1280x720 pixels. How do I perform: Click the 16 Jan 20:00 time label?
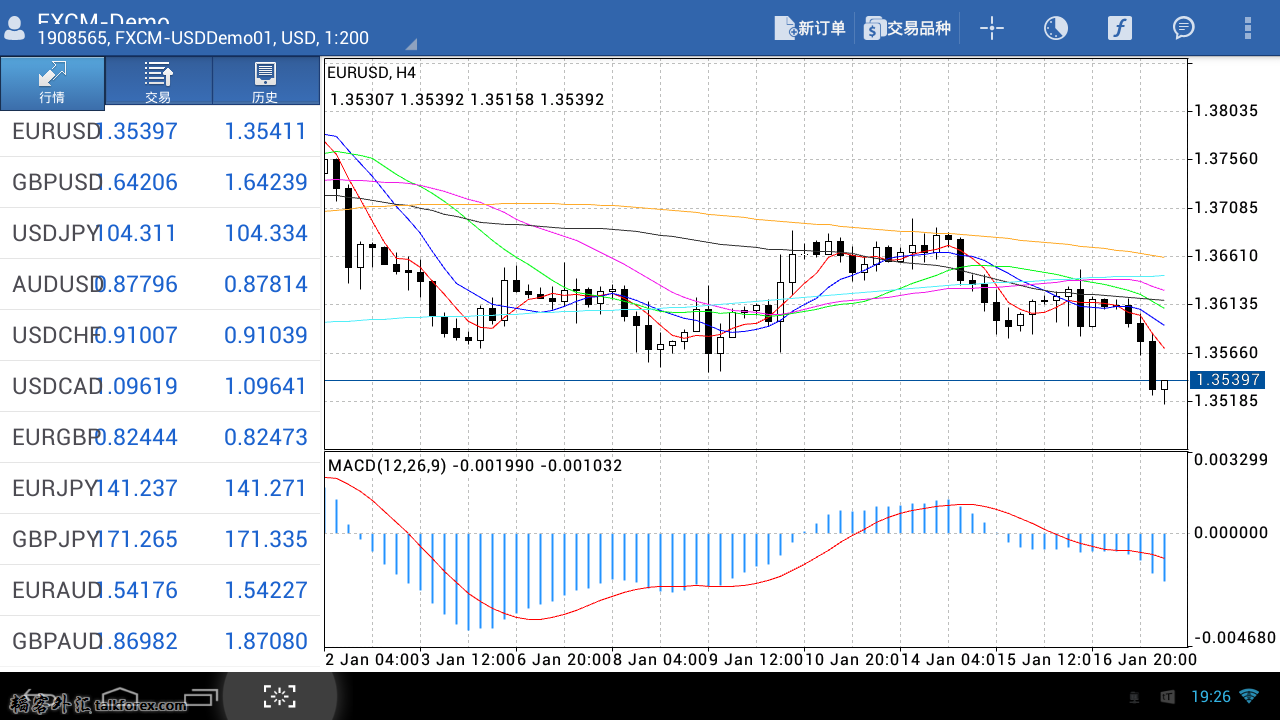(x=1147, y=659)
